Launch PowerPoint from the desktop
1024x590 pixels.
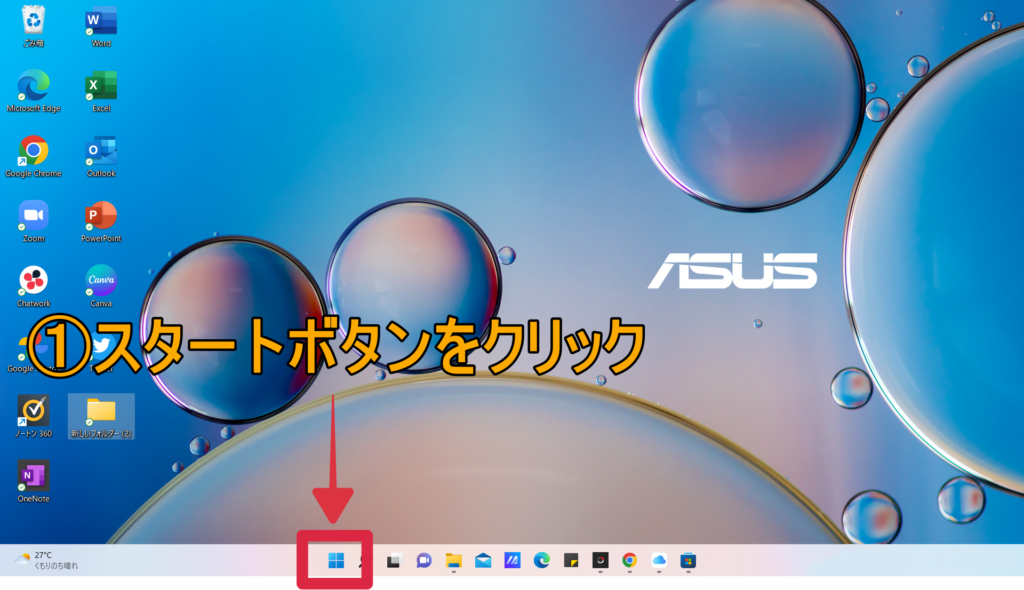101,221
